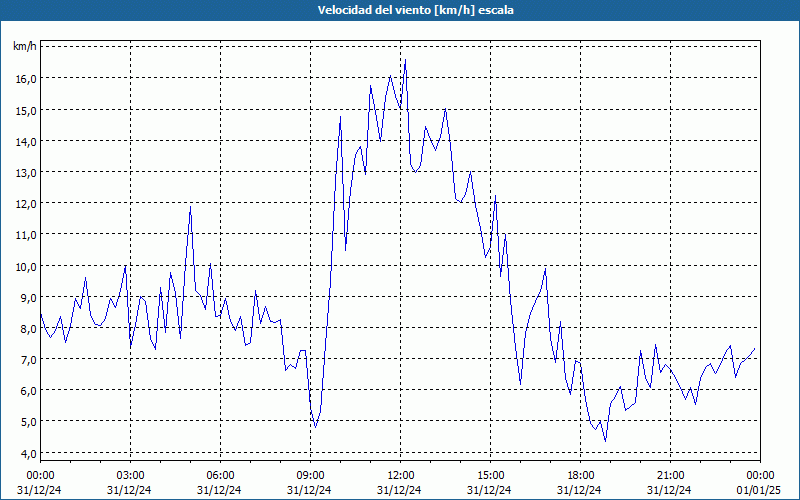Click the 09:00 time label on the x-axis
800x500 pixels.
310,476
